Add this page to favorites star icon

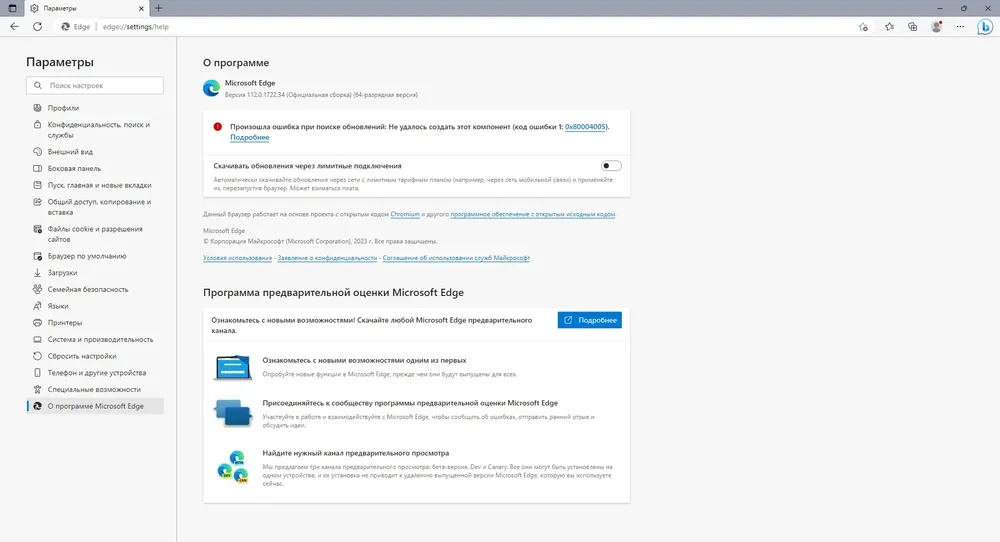(863, 27)
